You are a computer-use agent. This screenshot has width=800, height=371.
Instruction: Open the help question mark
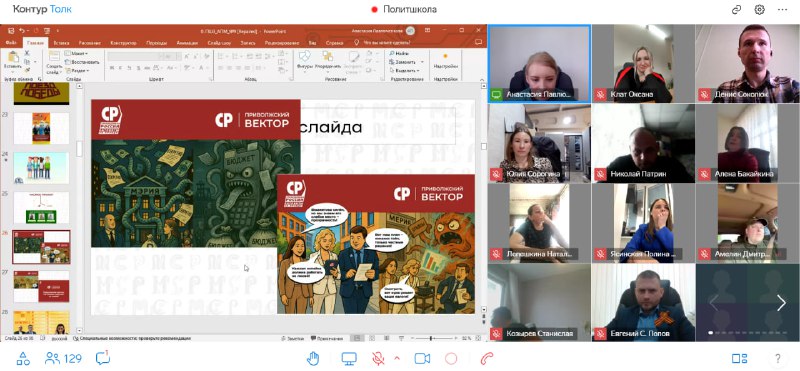(778, 359)
